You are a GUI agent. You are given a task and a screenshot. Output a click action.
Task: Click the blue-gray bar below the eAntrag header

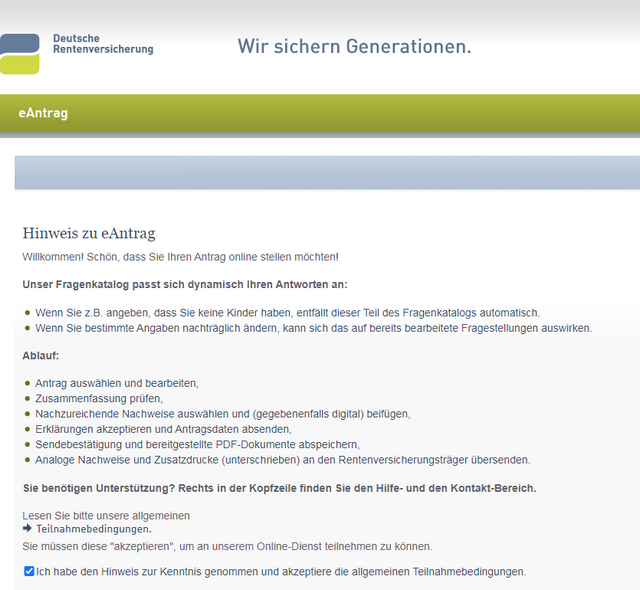point(326,172)
